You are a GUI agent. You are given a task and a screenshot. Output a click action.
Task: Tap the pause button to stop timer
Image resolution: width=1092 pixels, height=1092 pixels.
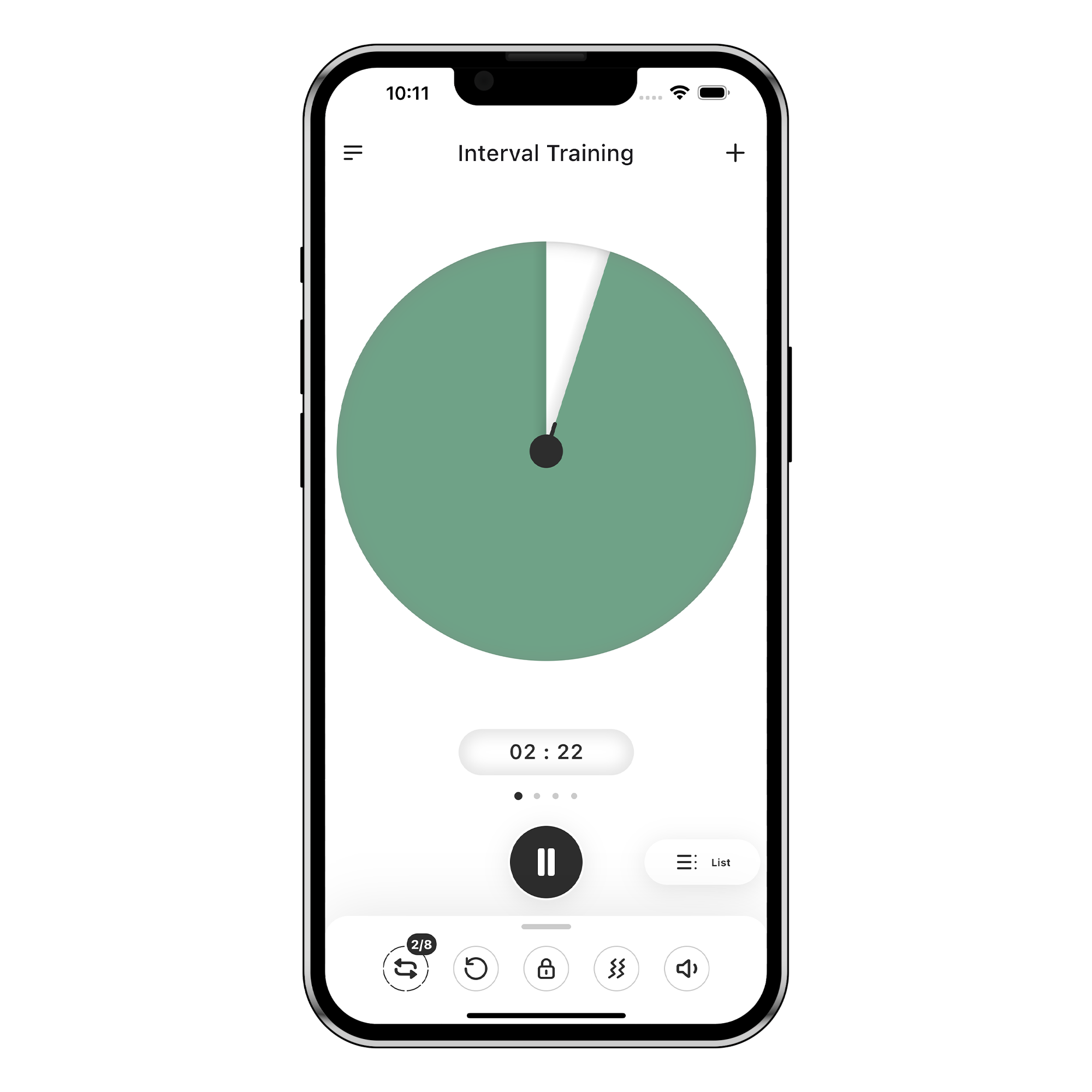[546, 861]
